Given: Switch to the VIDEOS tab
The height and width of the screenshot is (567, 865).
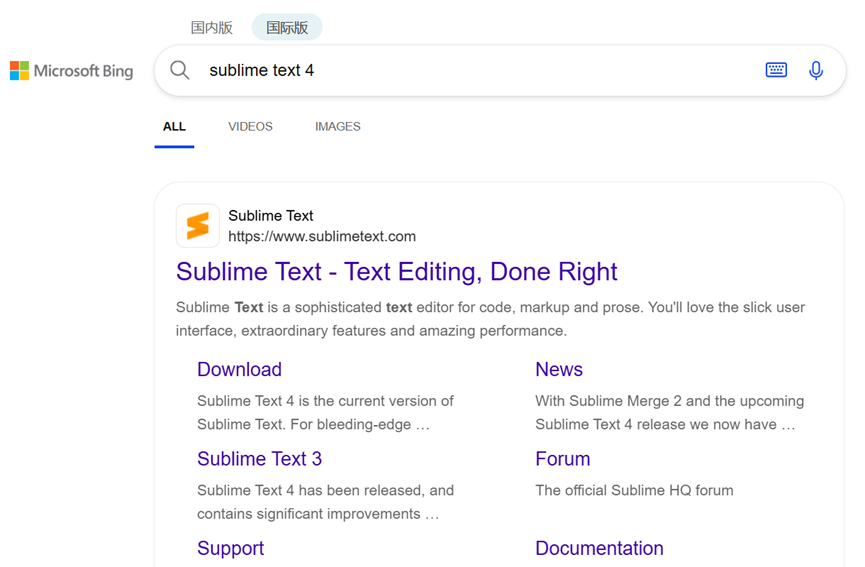Looking at the screenshot, I should click(250, 127).
